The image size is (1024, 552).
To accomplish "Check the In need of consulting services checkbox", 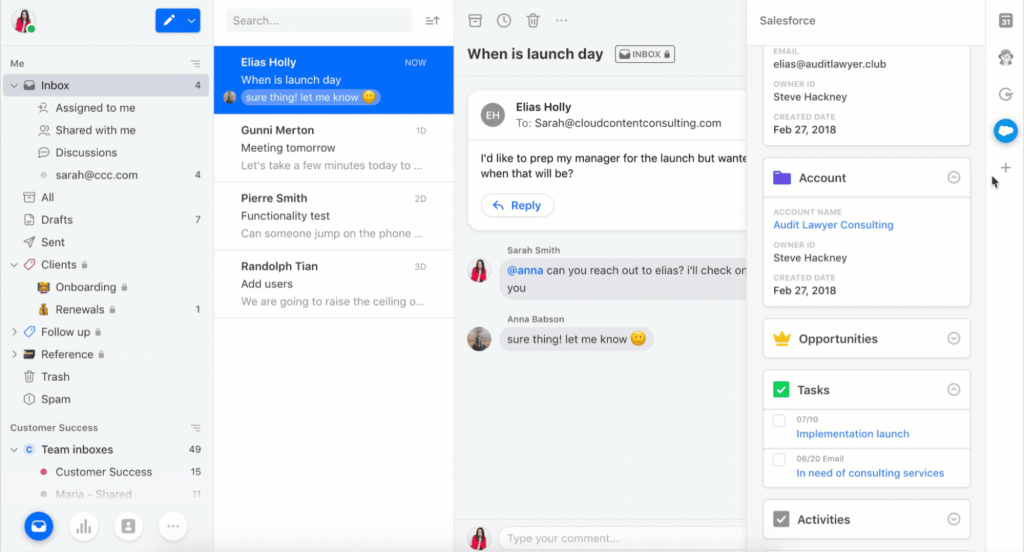I will [x=779, y=460].
